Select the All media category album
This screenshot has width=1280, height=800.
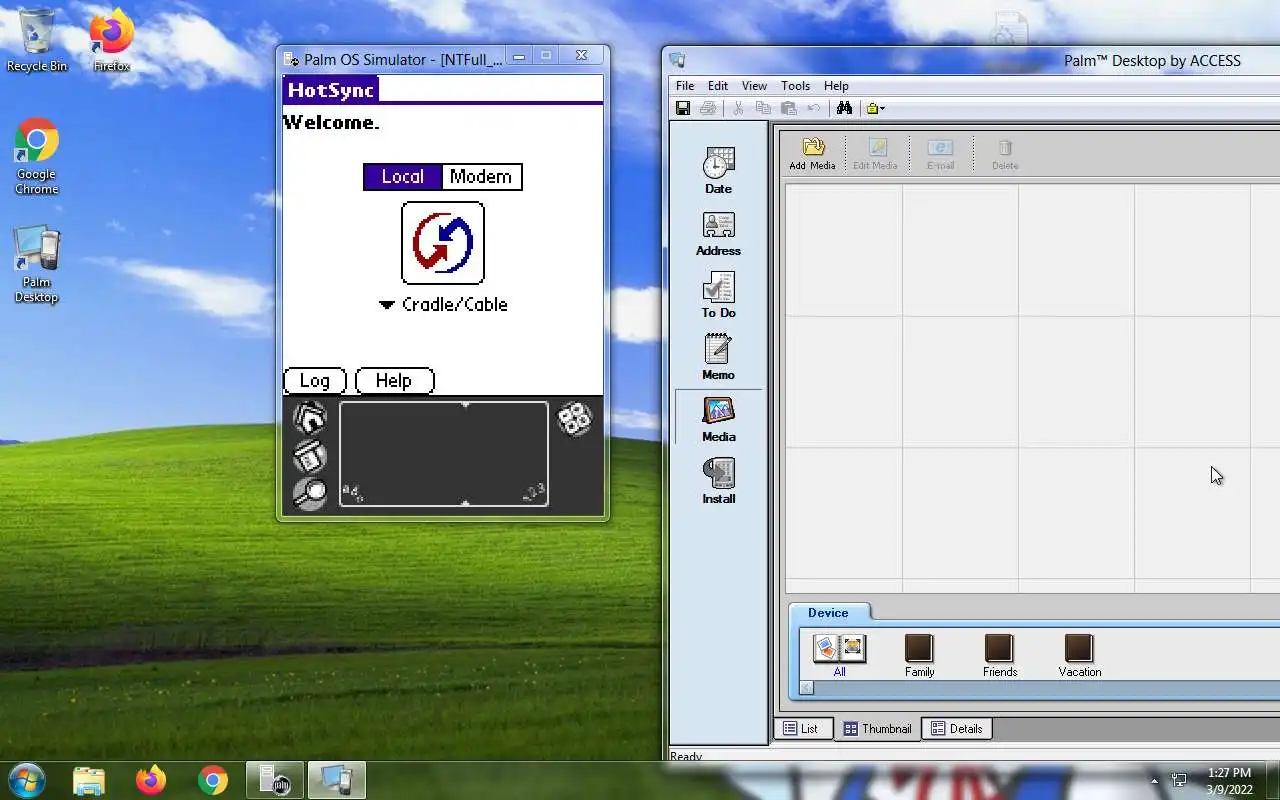point(839,656)
